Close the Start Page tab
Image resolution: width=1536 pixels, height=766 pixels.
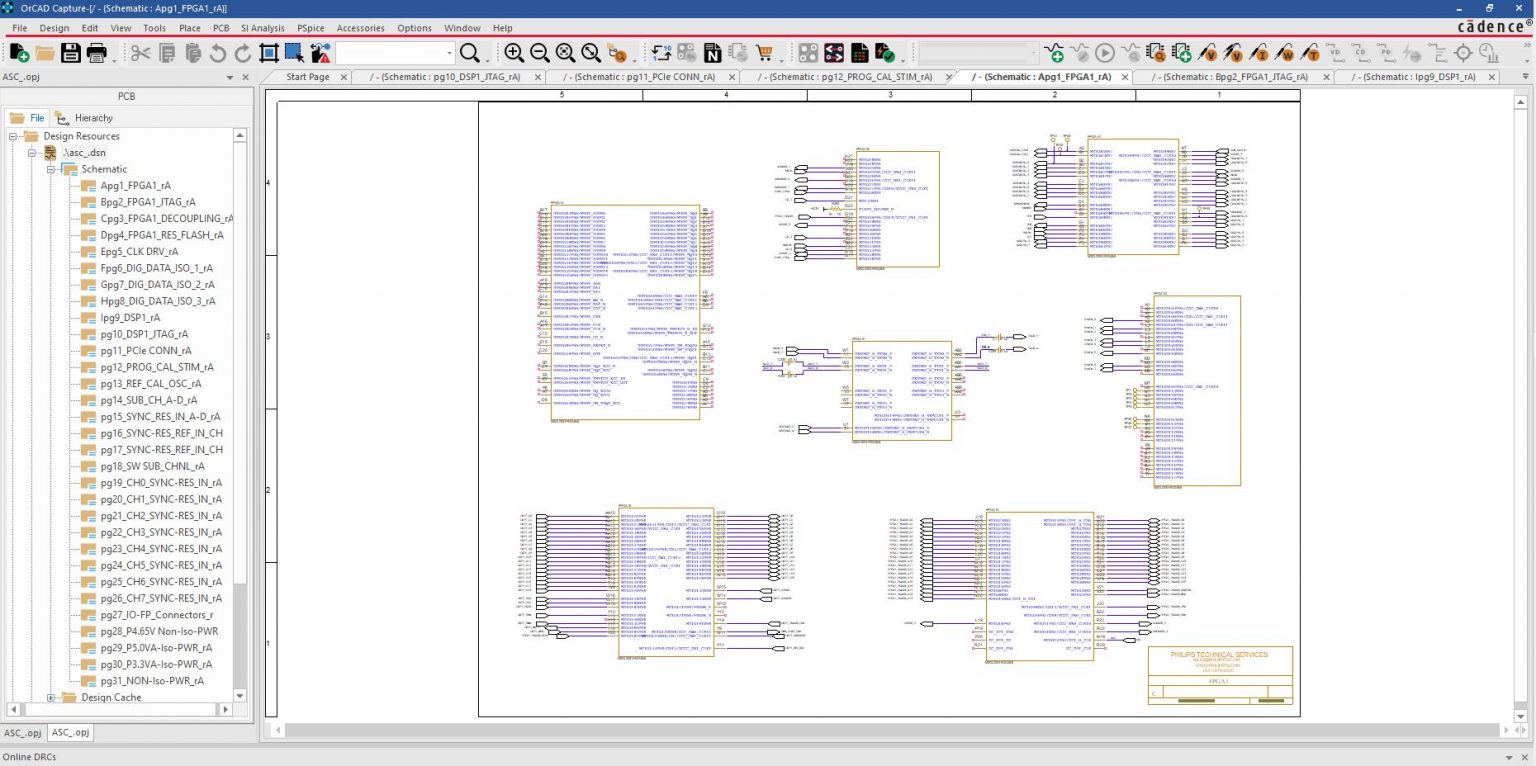pos(343,77)
